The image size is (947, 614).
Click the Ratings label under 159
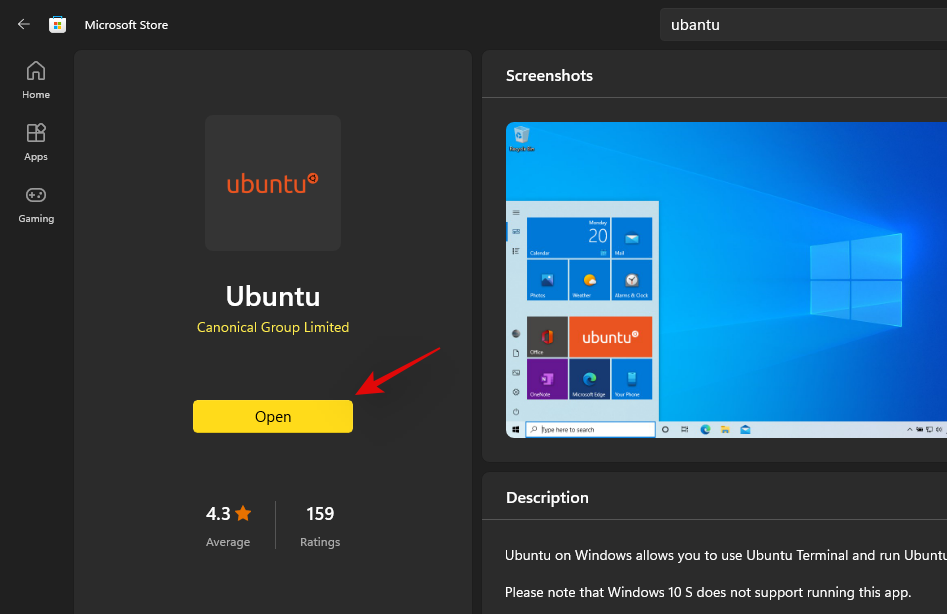tap(320, 542)
